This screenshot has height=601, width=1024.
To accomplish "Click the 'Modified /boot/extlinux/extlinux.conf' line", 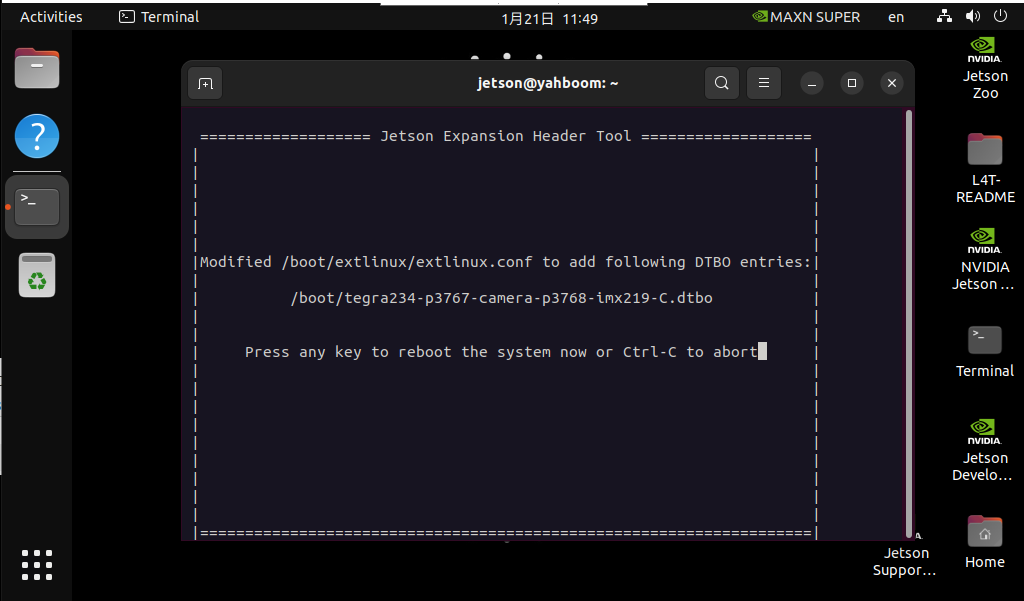I will tap(505, 262).
